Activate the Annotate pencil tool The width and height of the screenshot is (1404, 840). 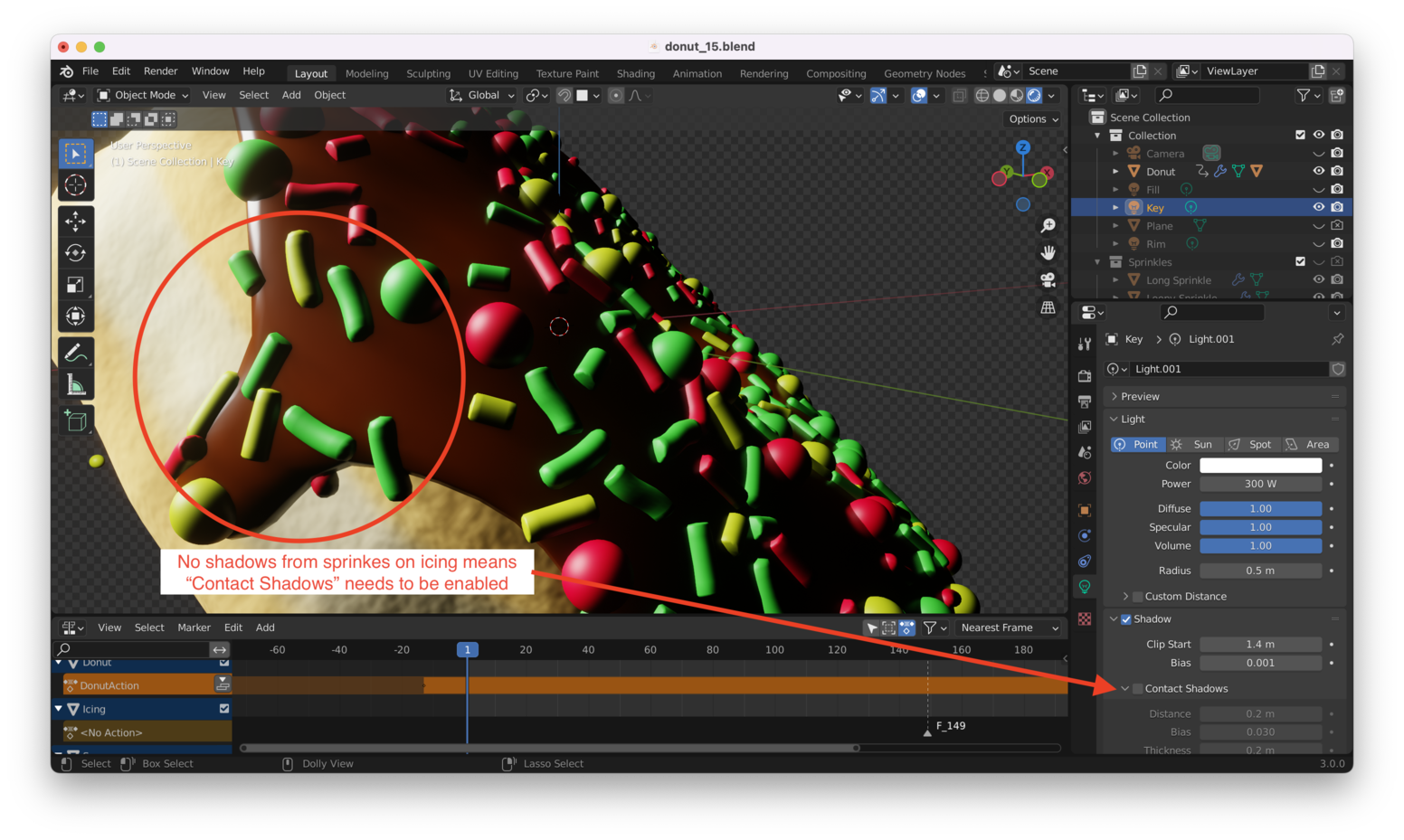[x=76, y=352]
